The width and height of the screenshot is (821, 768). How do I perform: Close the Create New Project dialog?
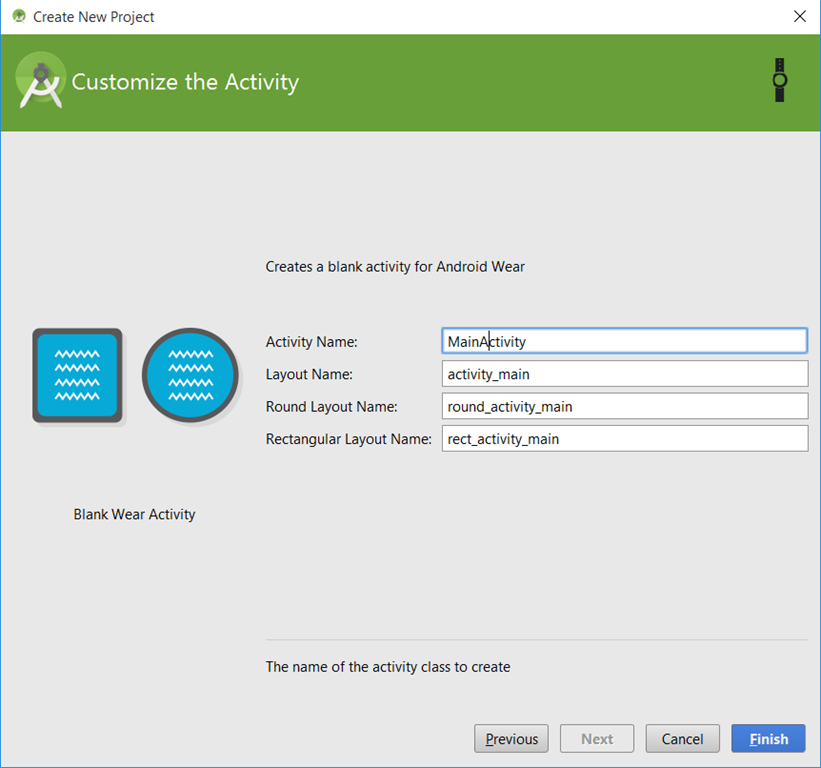(799, 16)
